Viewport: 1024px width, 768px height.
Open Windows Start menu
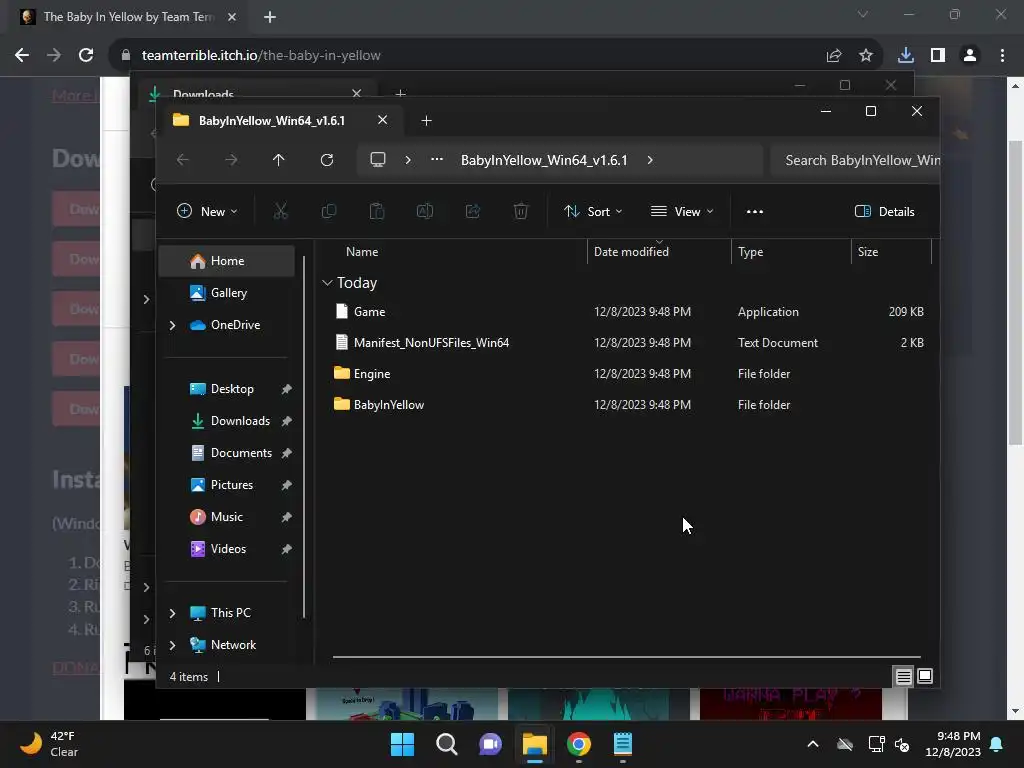coord(402,744)
